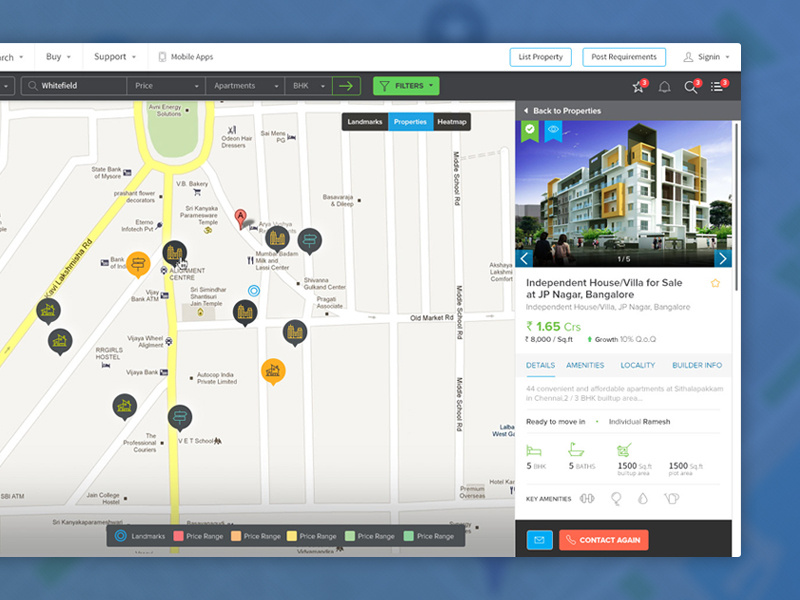
Task: Click the green verified badge on photo
Action: coord(530,131)
